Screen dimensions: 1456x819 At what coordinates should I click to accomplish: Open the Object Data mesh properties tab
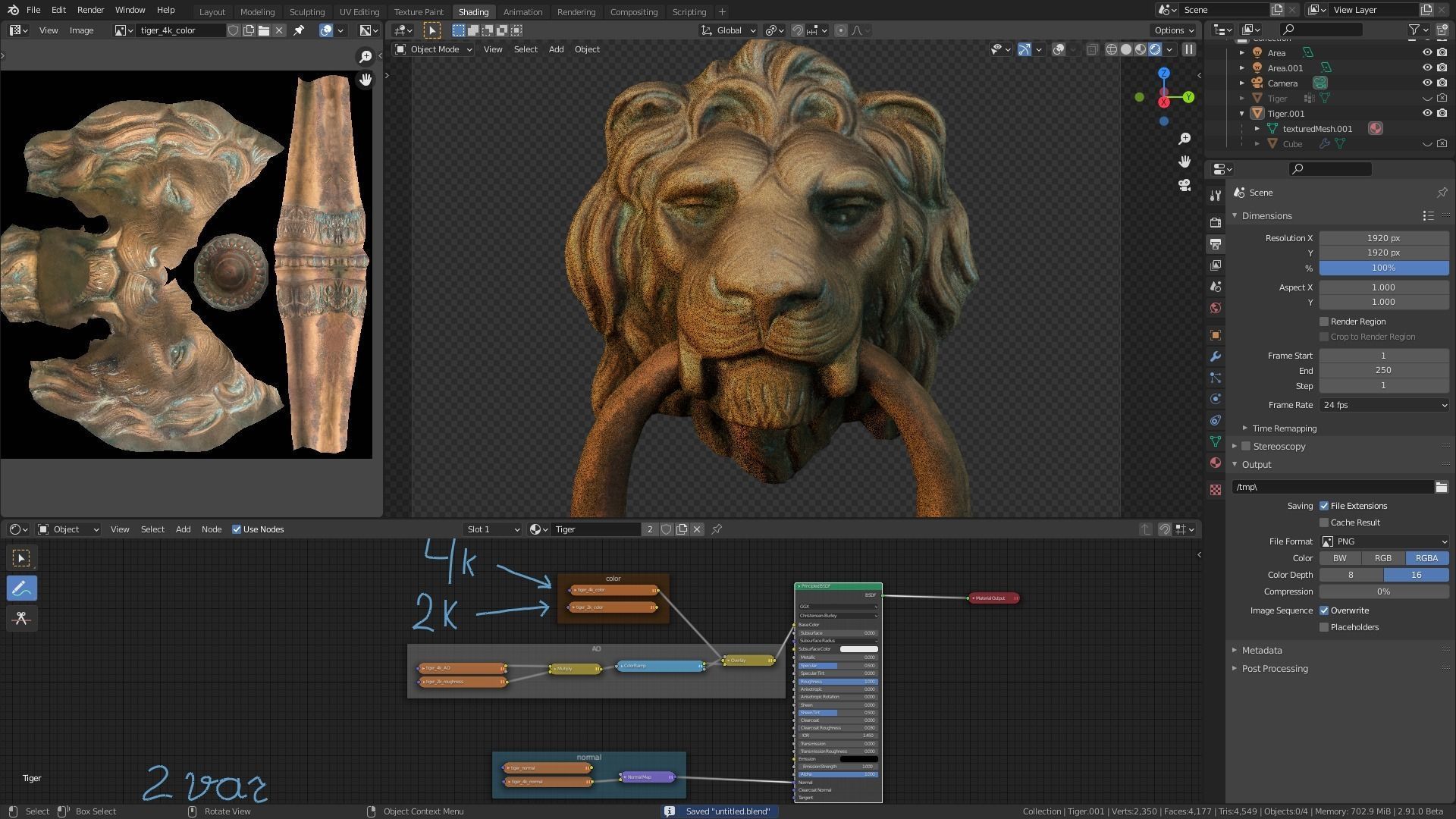coord(1216,441)
